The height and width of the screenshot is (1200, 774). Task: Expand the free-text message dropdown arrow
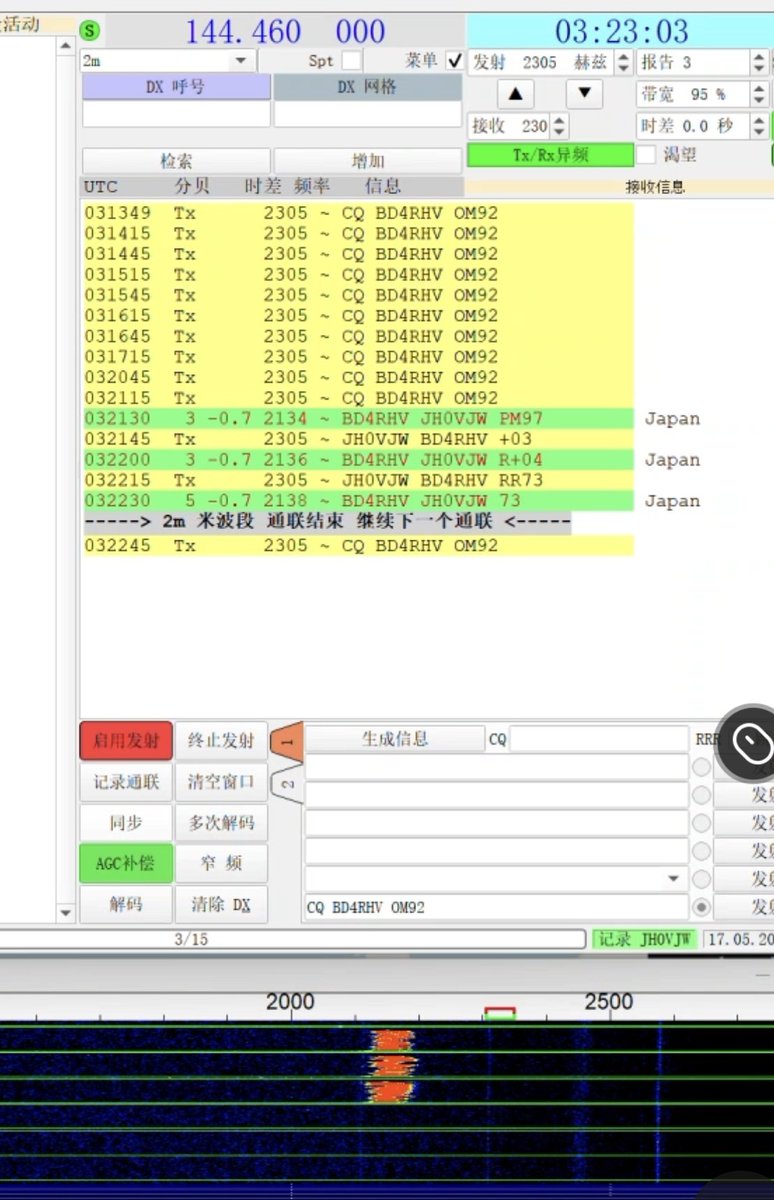point(672,879)
